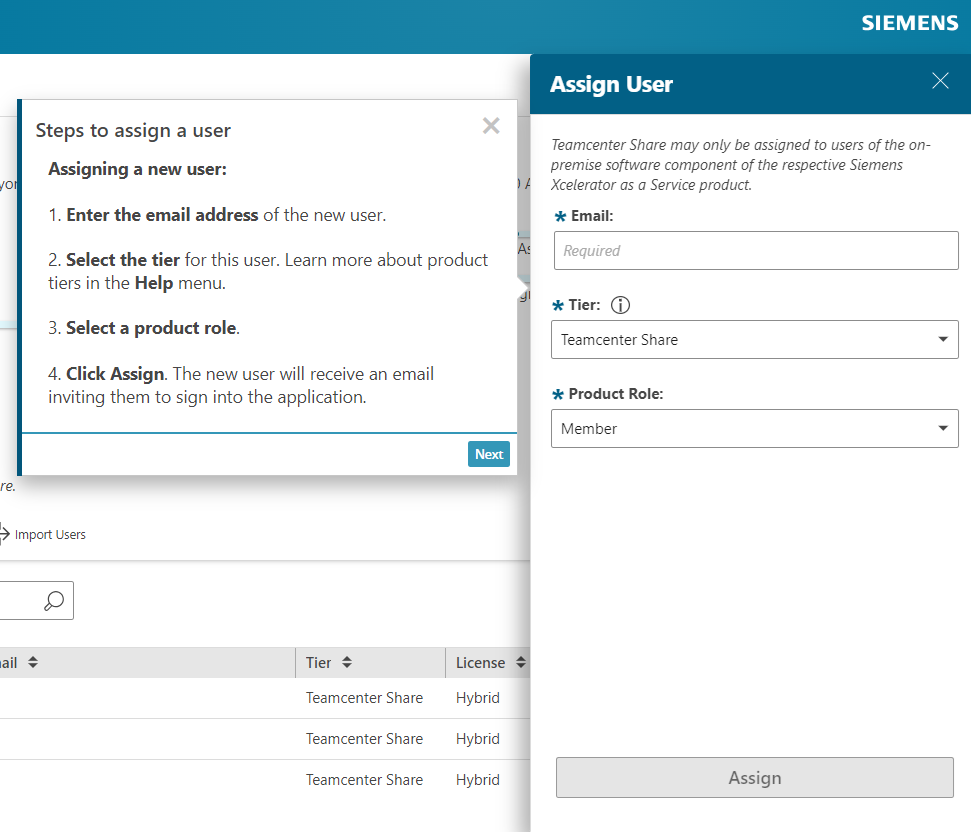Click the Assign button
This screenshot has height=832, width=971.
[x=754, y=777]
